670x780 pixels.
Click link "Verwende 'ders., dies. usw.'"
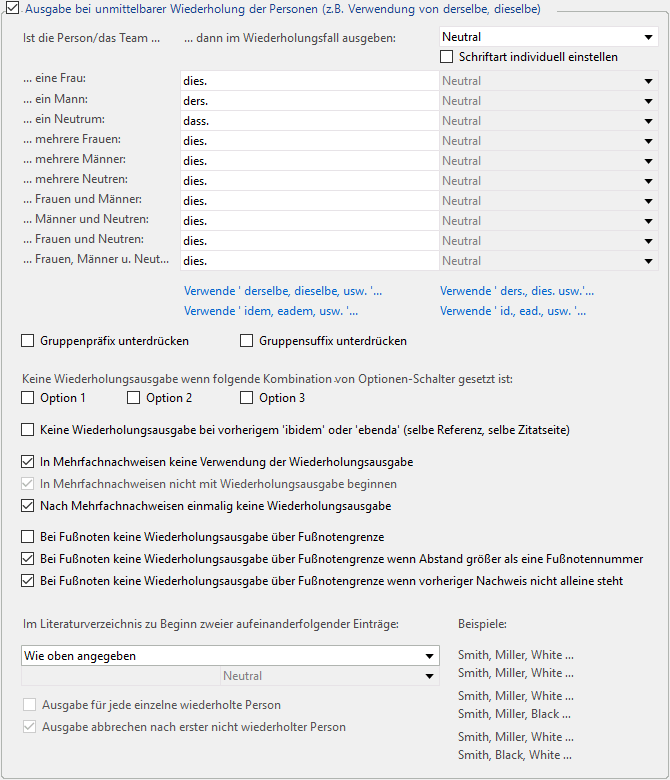517,291
